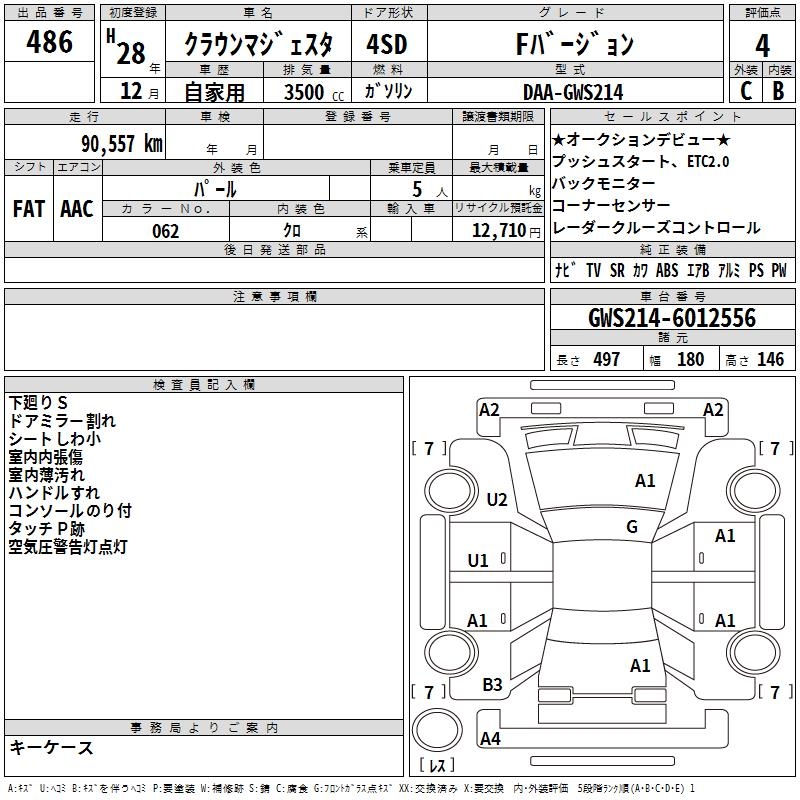Click the chassis number GWS214-6012556
Screen dimensions: 800x800
point(671,319)
